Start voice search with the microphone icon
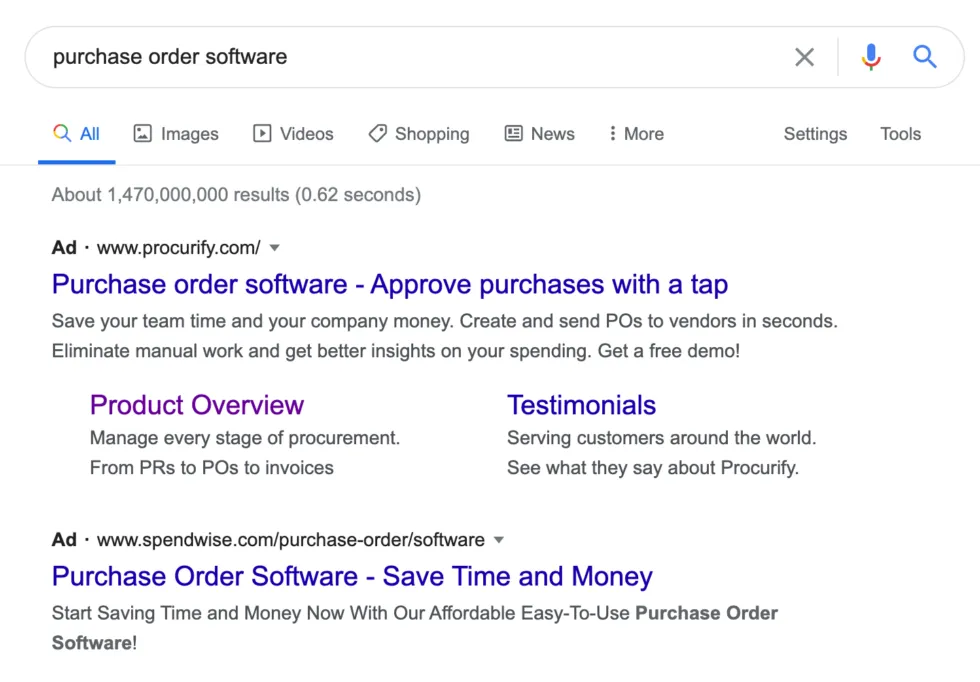This screenshot has width=980, height=682. point(871,57)
